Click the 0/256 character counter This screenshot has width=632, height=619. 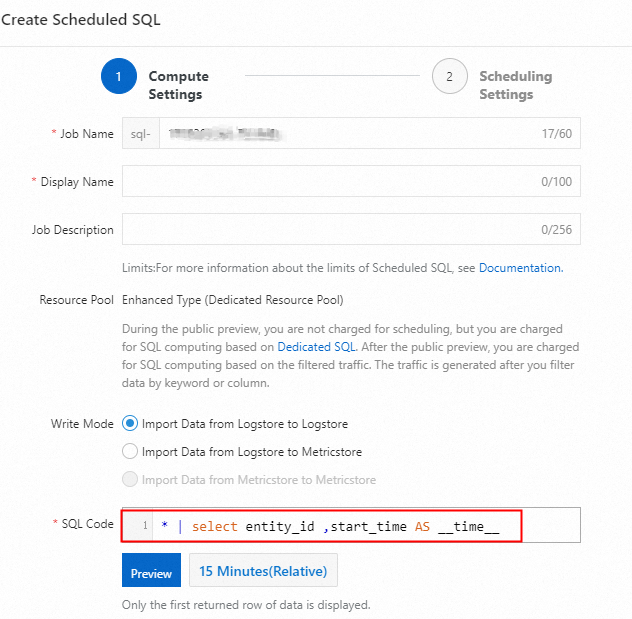[556, 230]
